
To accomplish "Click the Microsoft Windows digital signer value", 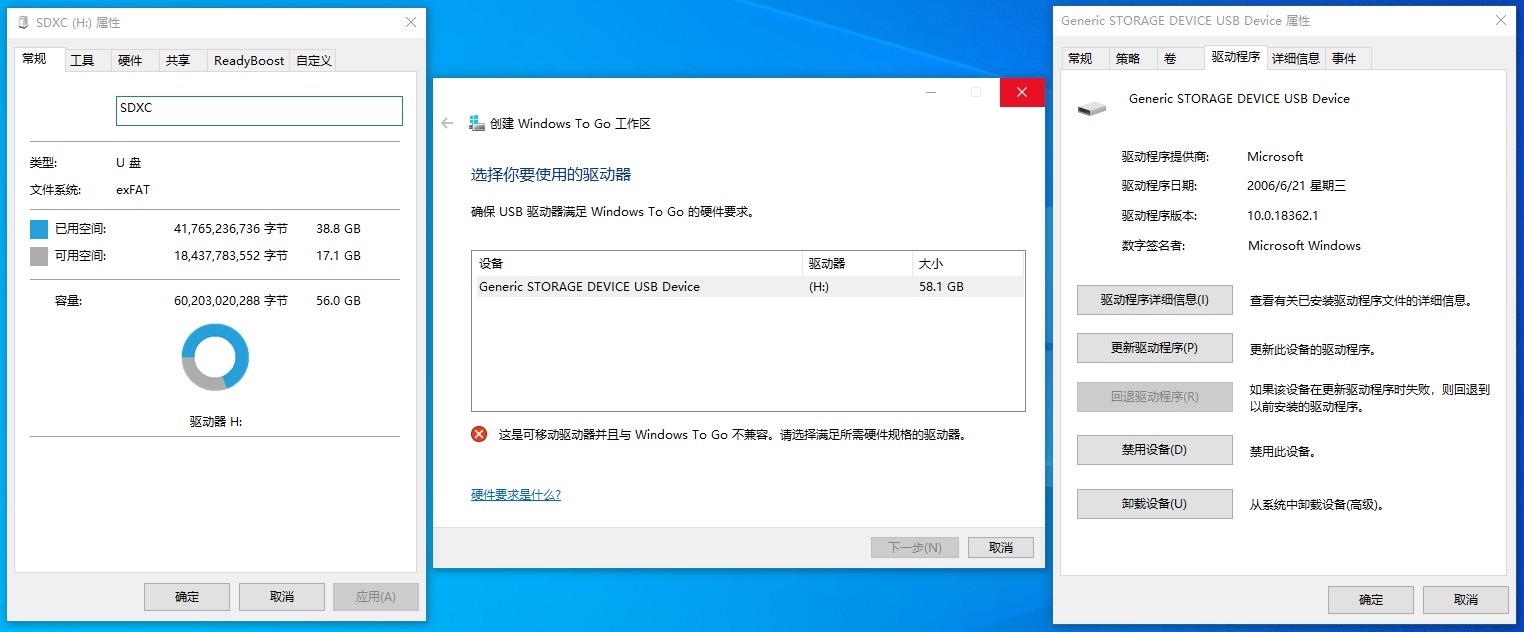I will click(x=1304, y=246).
